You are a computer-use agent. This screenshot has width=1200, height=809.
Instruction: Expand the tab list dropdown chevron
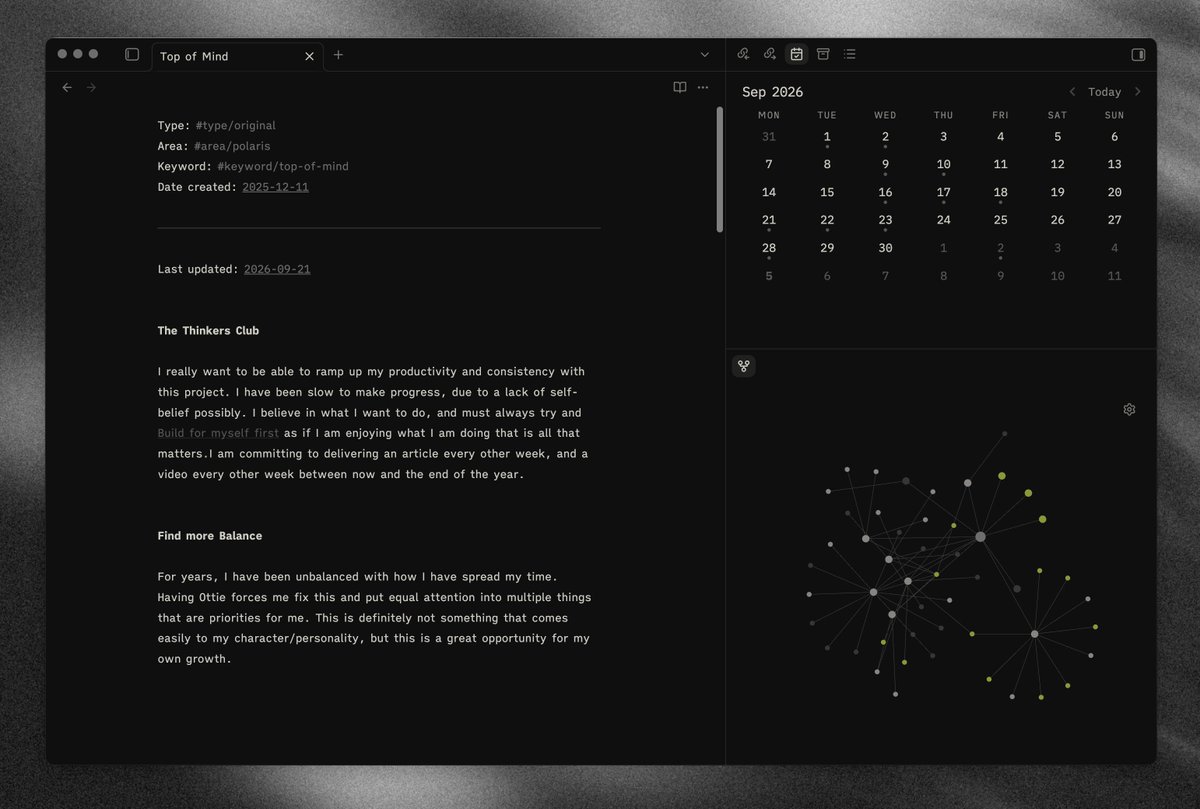pyautogui.click(x=704, y=55)
